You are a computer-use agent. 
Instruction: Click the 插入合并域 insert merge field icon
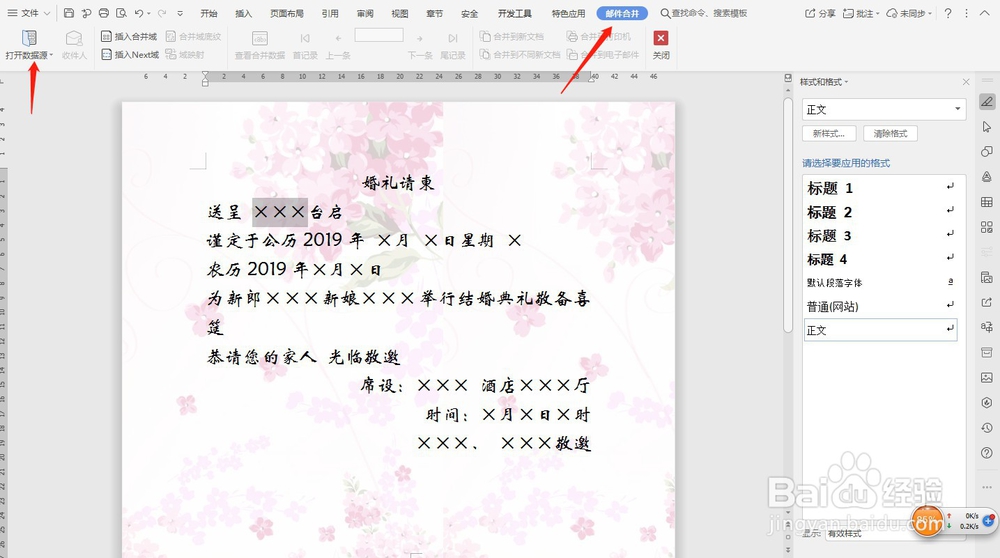coord(106,36)
